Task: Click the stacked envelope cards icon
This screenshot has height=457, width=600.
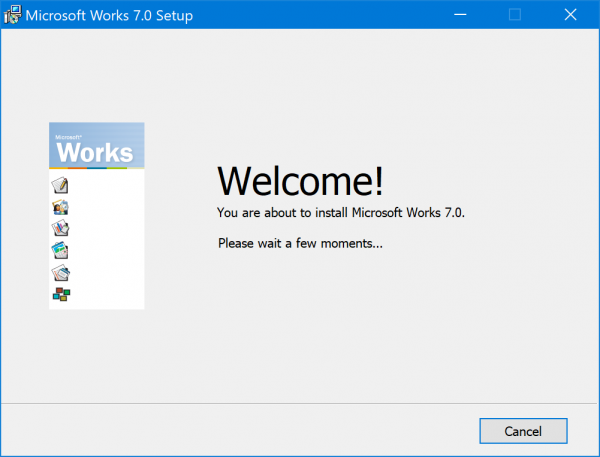Action: pyautogui.click(x=61, y=271)
